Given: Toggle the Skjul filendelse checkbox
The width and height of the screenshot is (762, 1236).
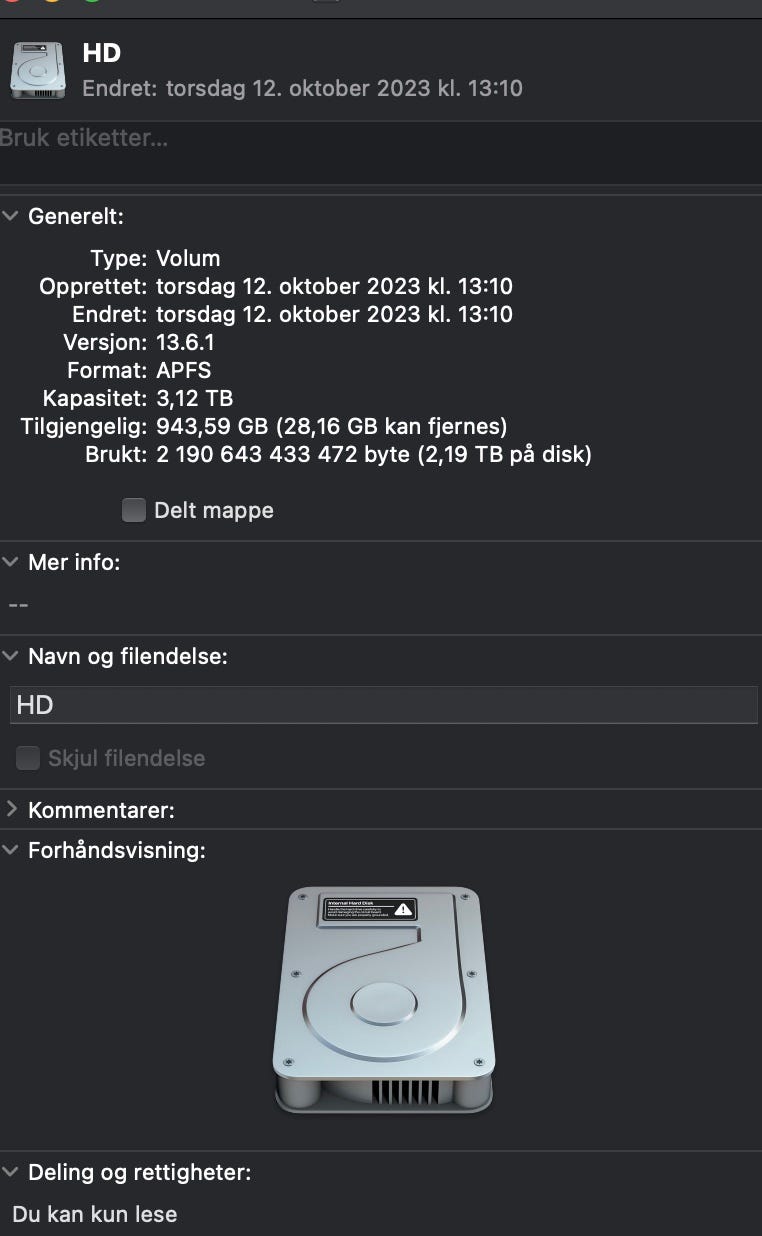Looking at the screenshot, I should [27, 758].
